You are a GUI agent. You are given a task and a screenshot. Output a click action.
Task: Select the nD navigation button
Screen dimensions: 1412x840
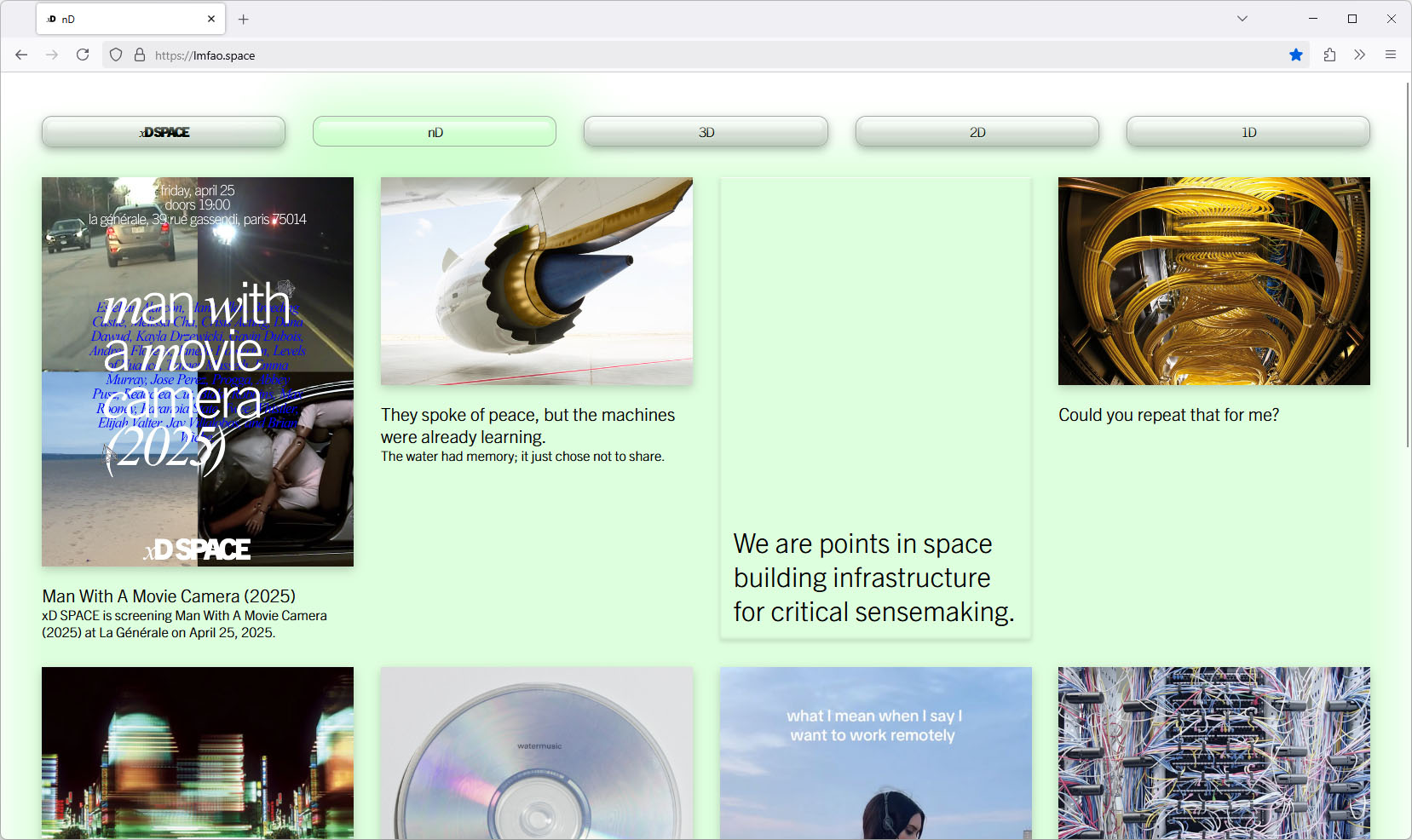435,132
